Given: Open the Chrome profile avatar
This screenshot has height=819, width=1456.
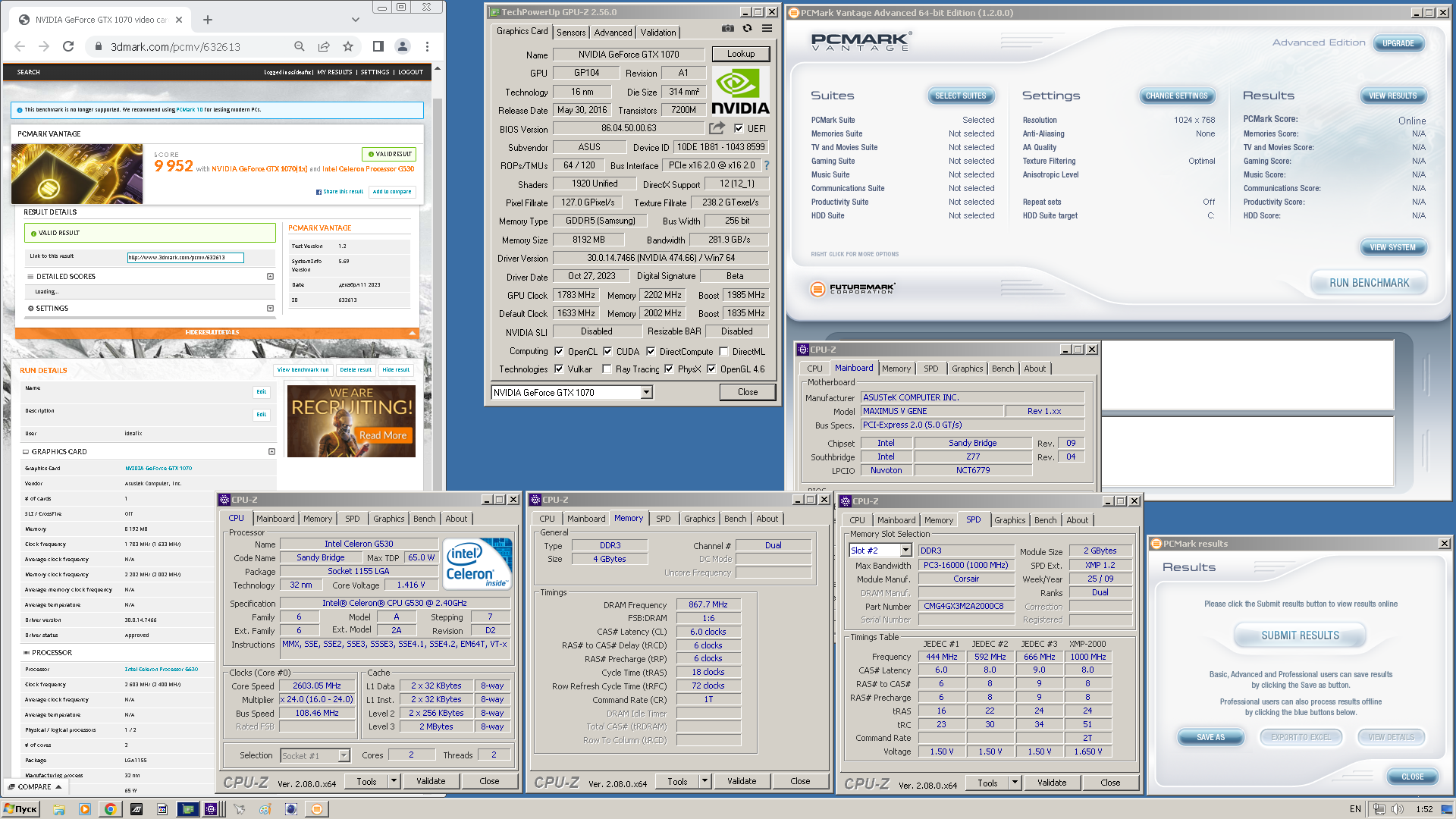Looking at the screenshot, I should coord(403,46).
